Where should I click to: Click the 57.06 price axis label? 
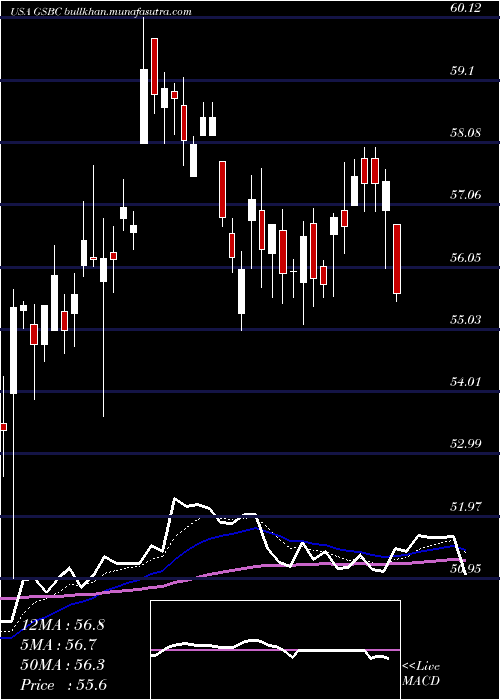466,195
